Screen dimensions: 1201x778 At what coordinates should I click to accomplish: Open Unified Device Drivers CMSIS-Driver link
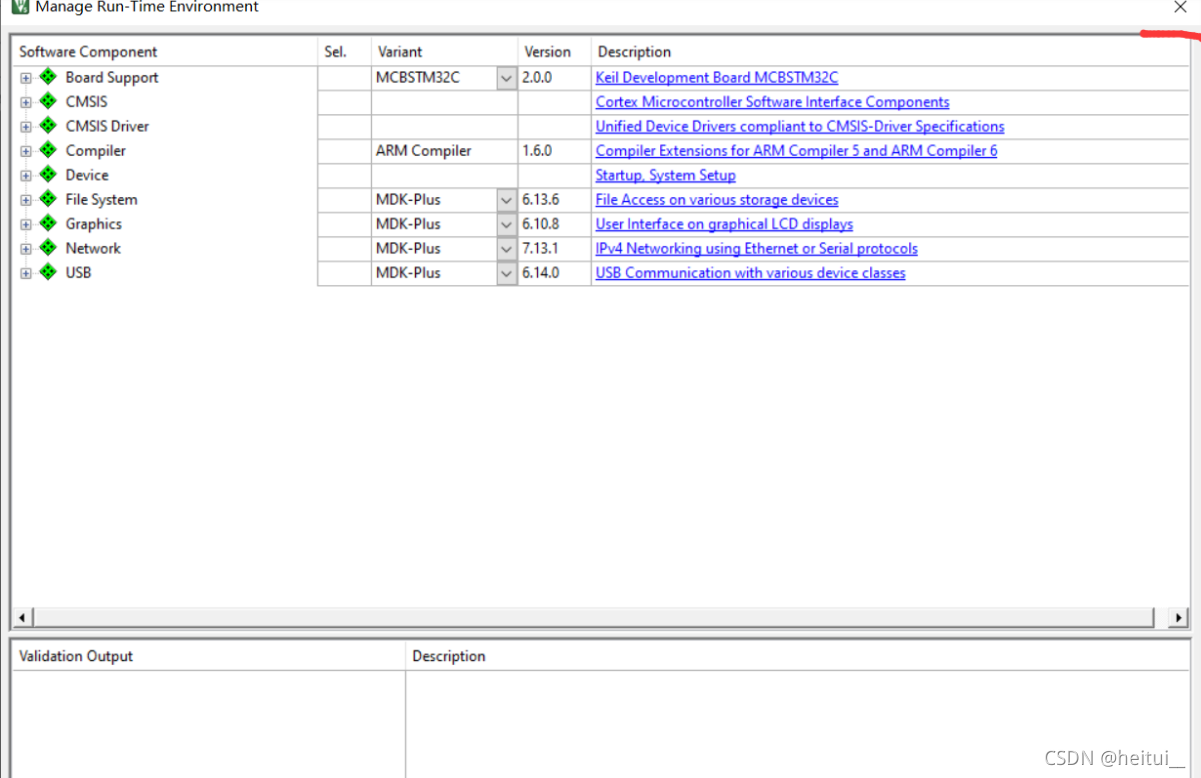800,126
